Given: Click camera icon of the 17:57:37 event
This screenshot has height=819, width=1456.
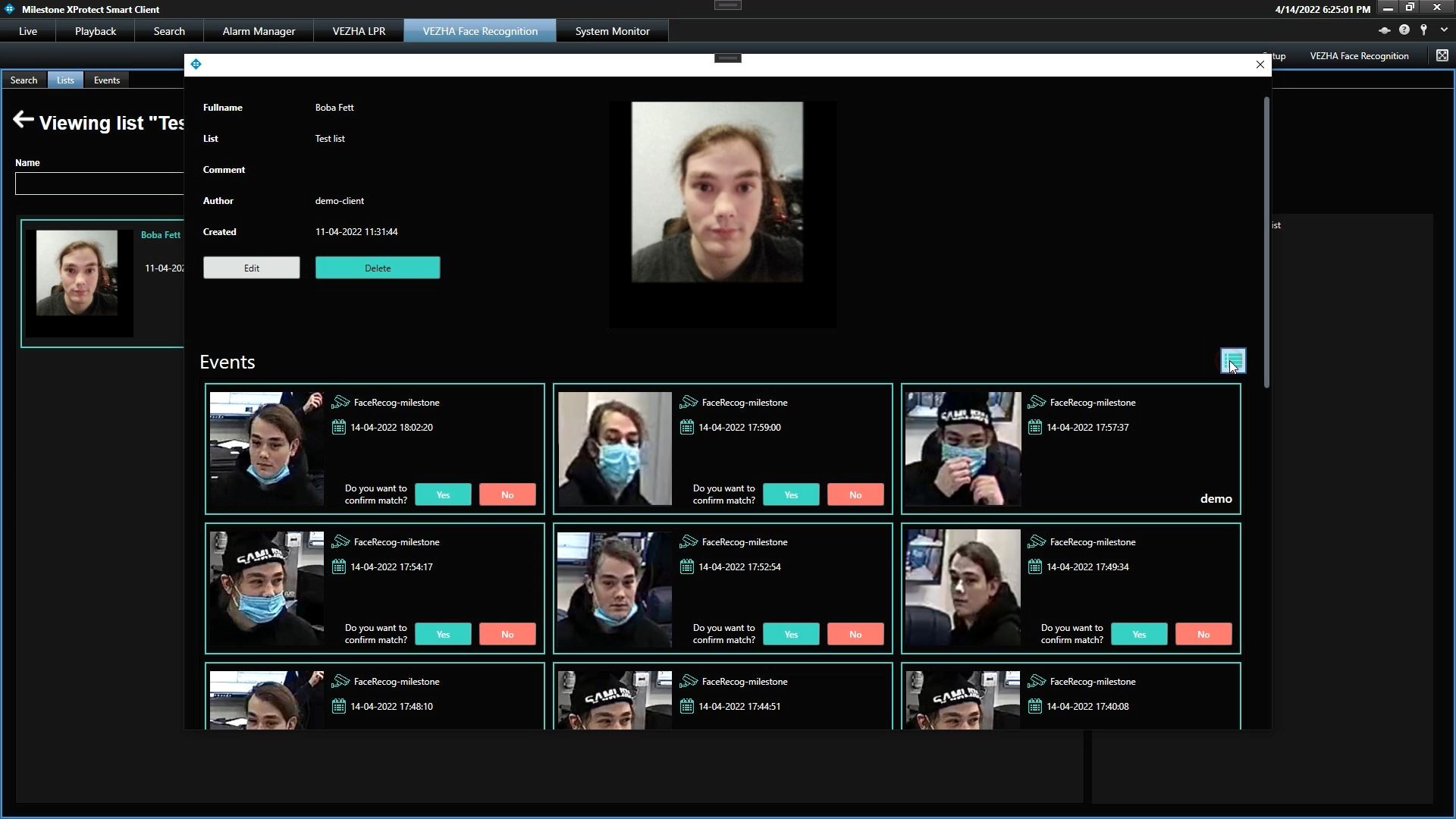Looking at the screenshot, I should coord(1037,402).
